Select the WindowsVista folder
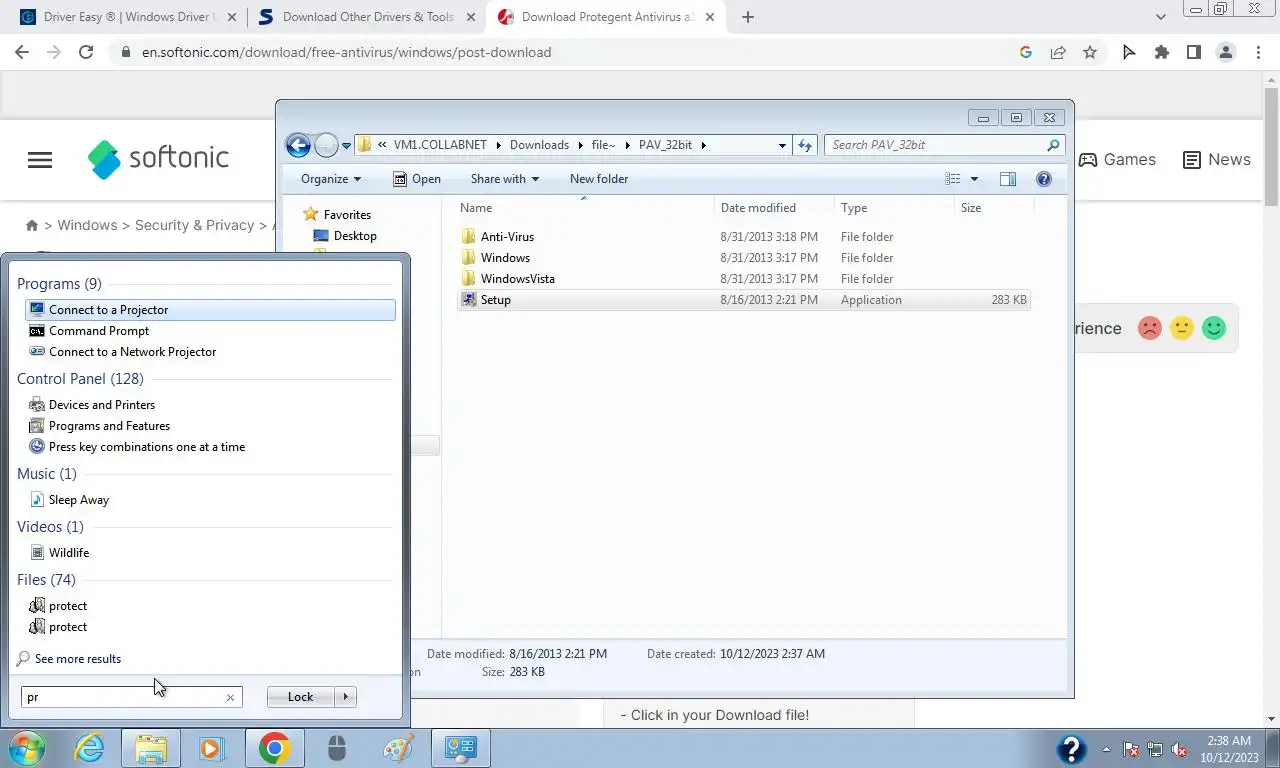 [x=517, y=279]
